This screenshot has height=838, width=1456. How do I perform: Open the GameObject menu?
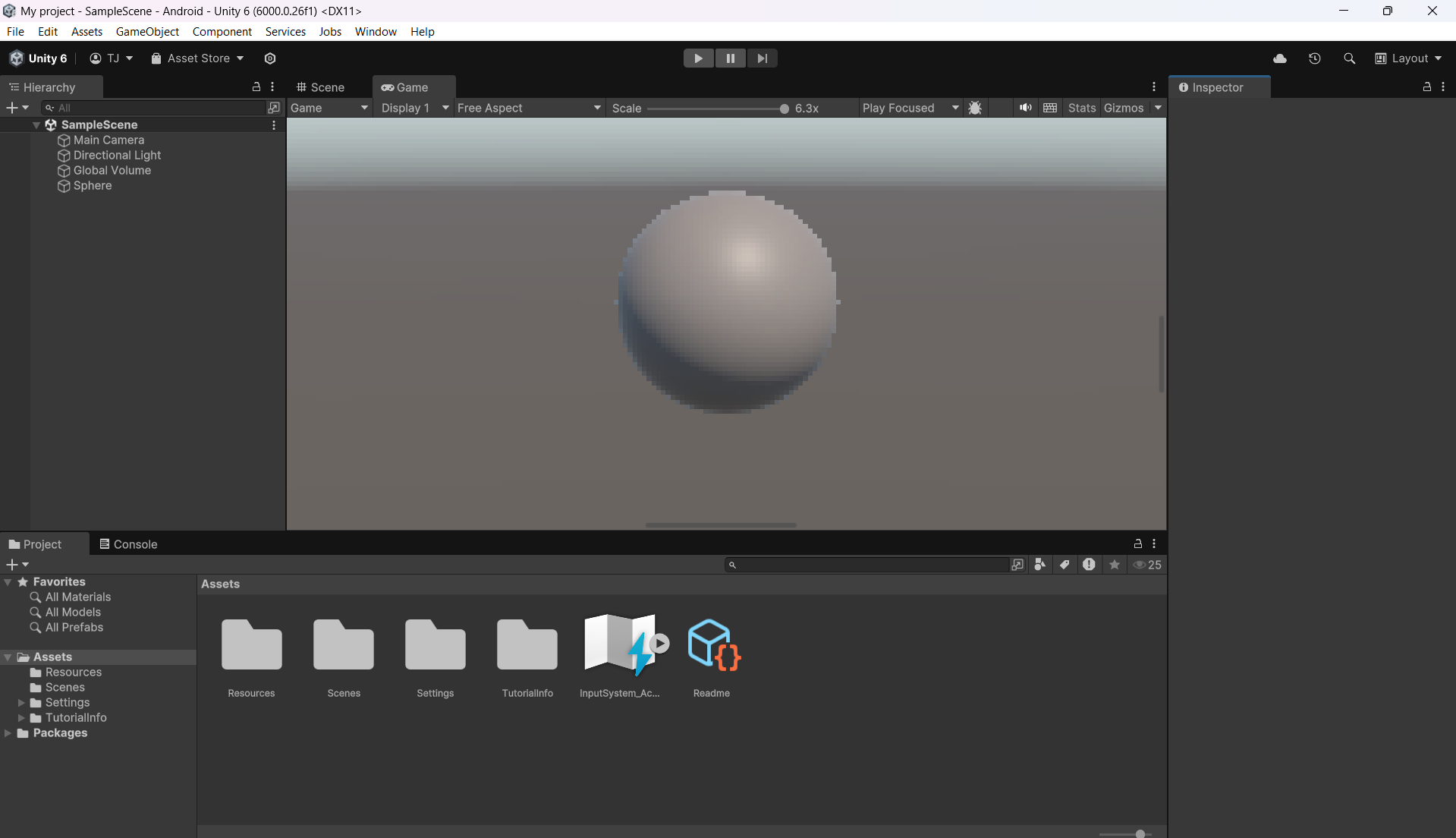pyautogui.click(x=147, y=31)
